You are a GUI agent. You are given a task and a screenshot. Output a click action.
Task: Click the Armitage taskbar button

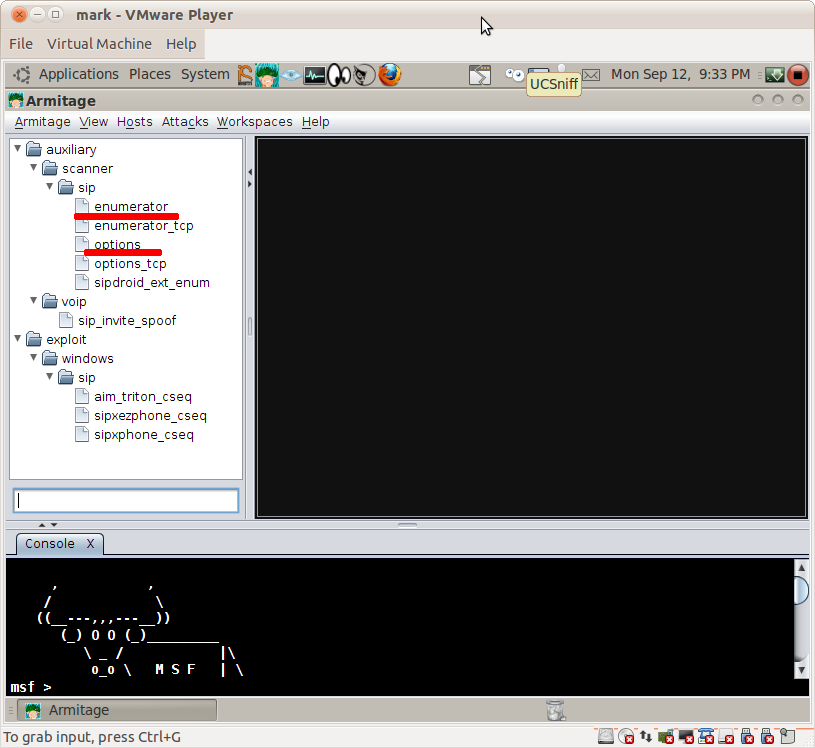pos(117,710)
